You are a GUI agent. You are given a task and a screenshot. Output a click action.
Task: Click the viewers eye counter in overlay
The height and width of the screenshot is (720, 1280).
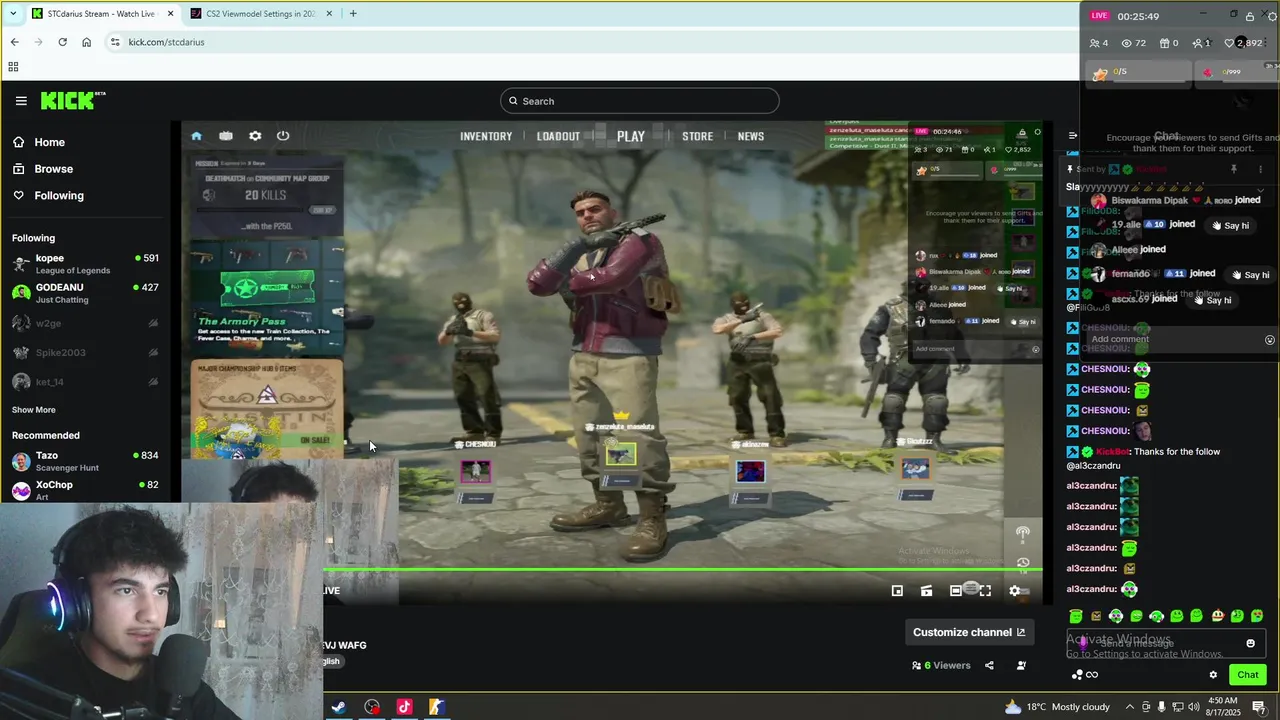1133,43
